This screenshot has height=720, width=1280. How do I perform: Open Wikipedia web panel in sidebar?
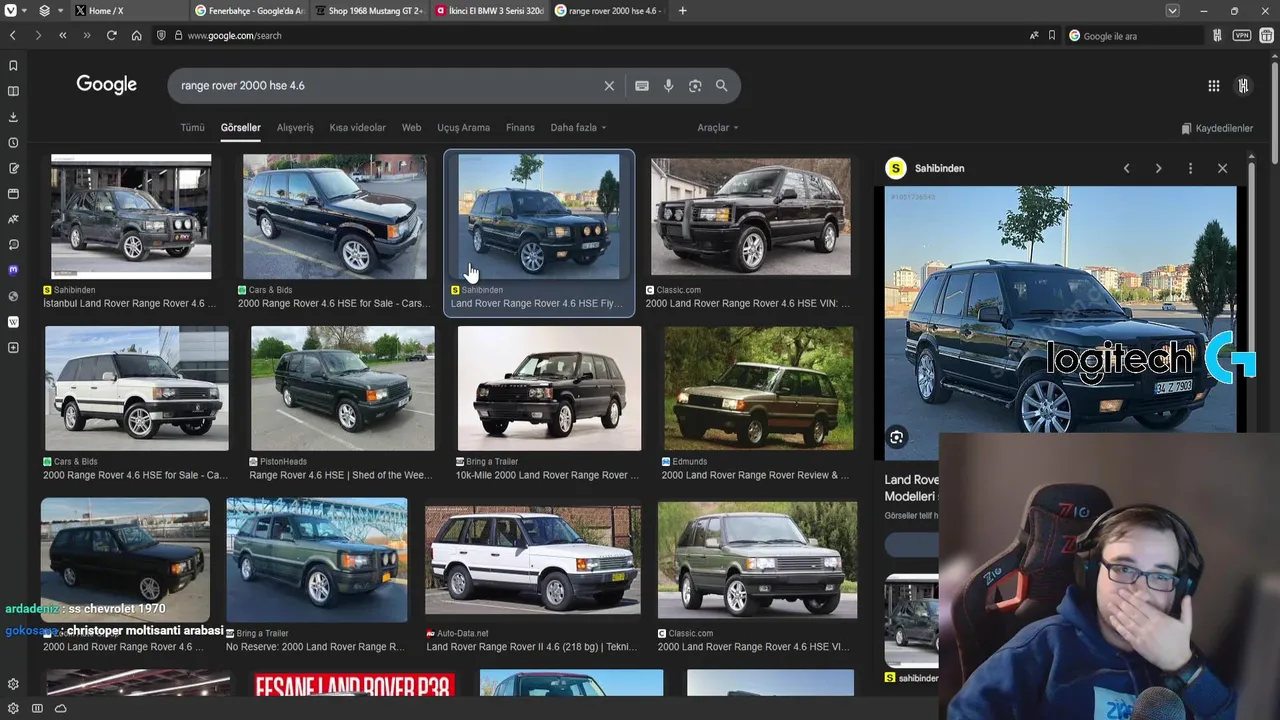(x=13, y=322)
